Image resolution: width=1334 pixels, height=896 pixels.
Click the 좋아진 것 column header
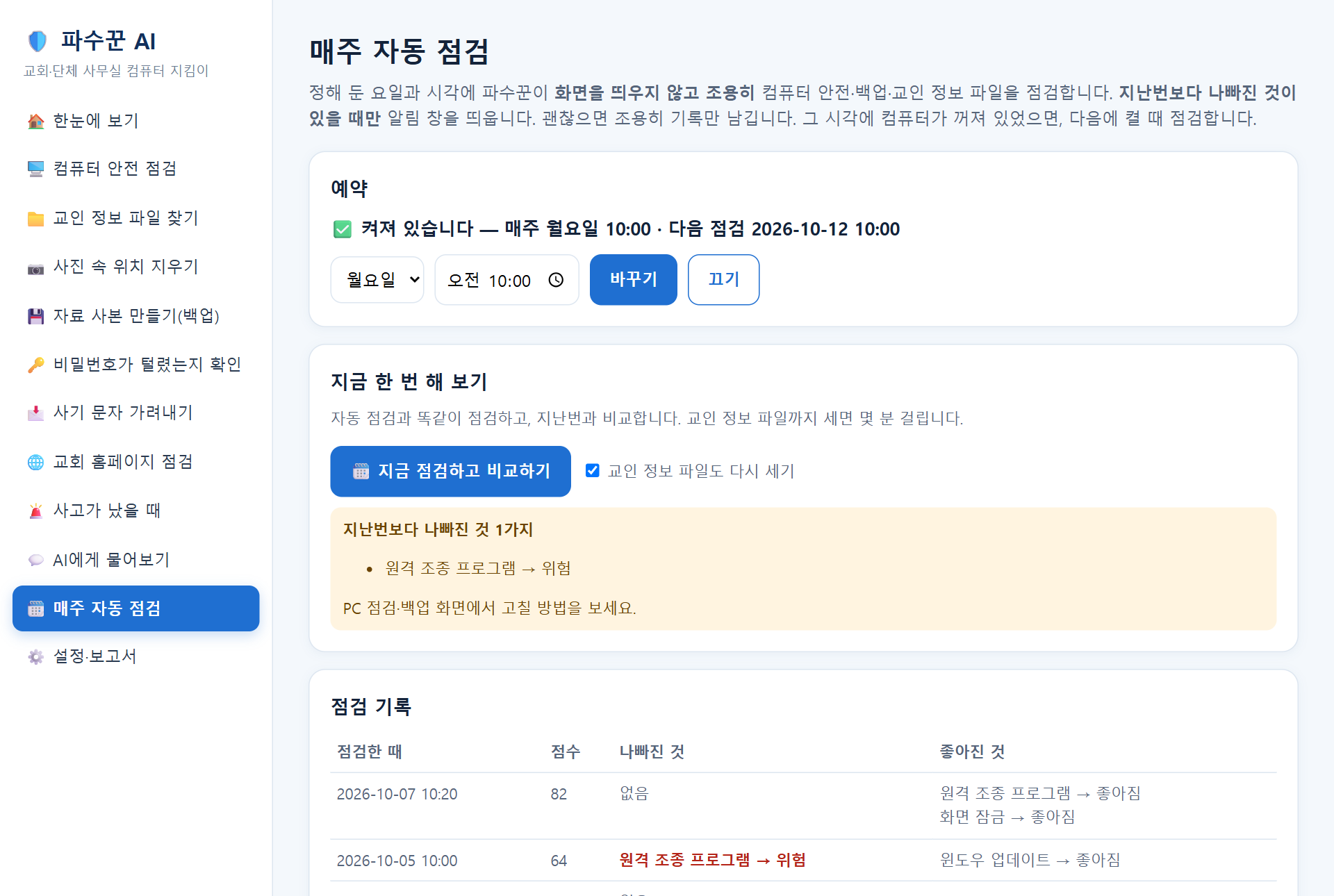[x=972, y=752]
